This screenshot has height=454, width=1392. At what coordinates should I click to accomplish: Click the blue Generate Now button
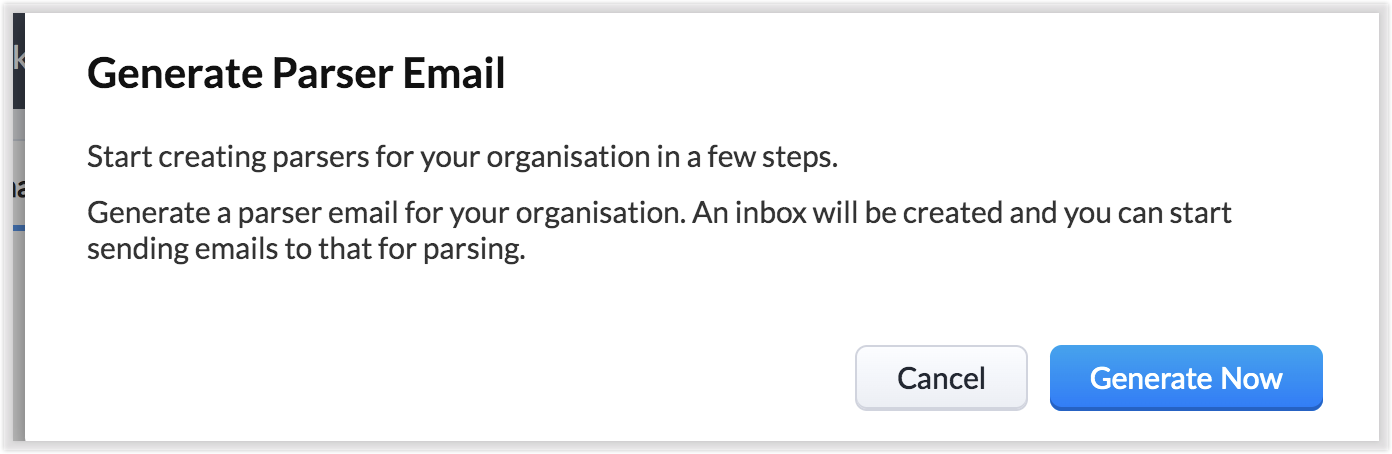(x=1186, y=378)
